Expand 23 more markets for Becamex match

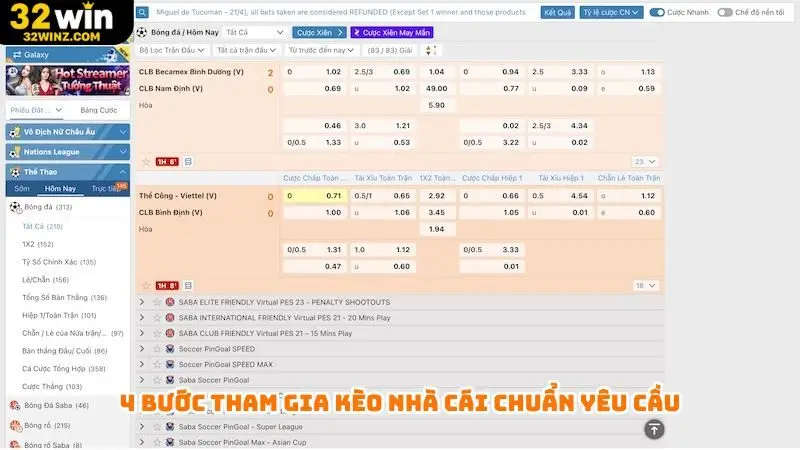(645, 162)
